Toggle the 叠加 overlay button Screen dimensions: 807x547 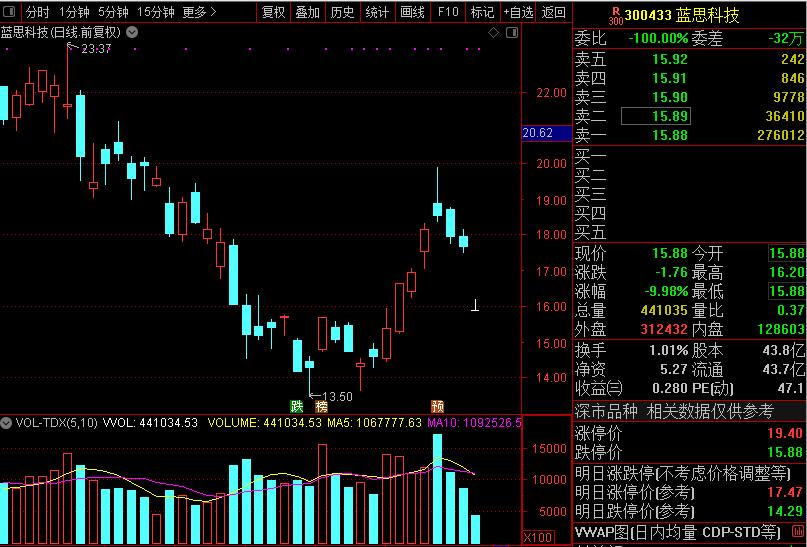tap(308, 12)
